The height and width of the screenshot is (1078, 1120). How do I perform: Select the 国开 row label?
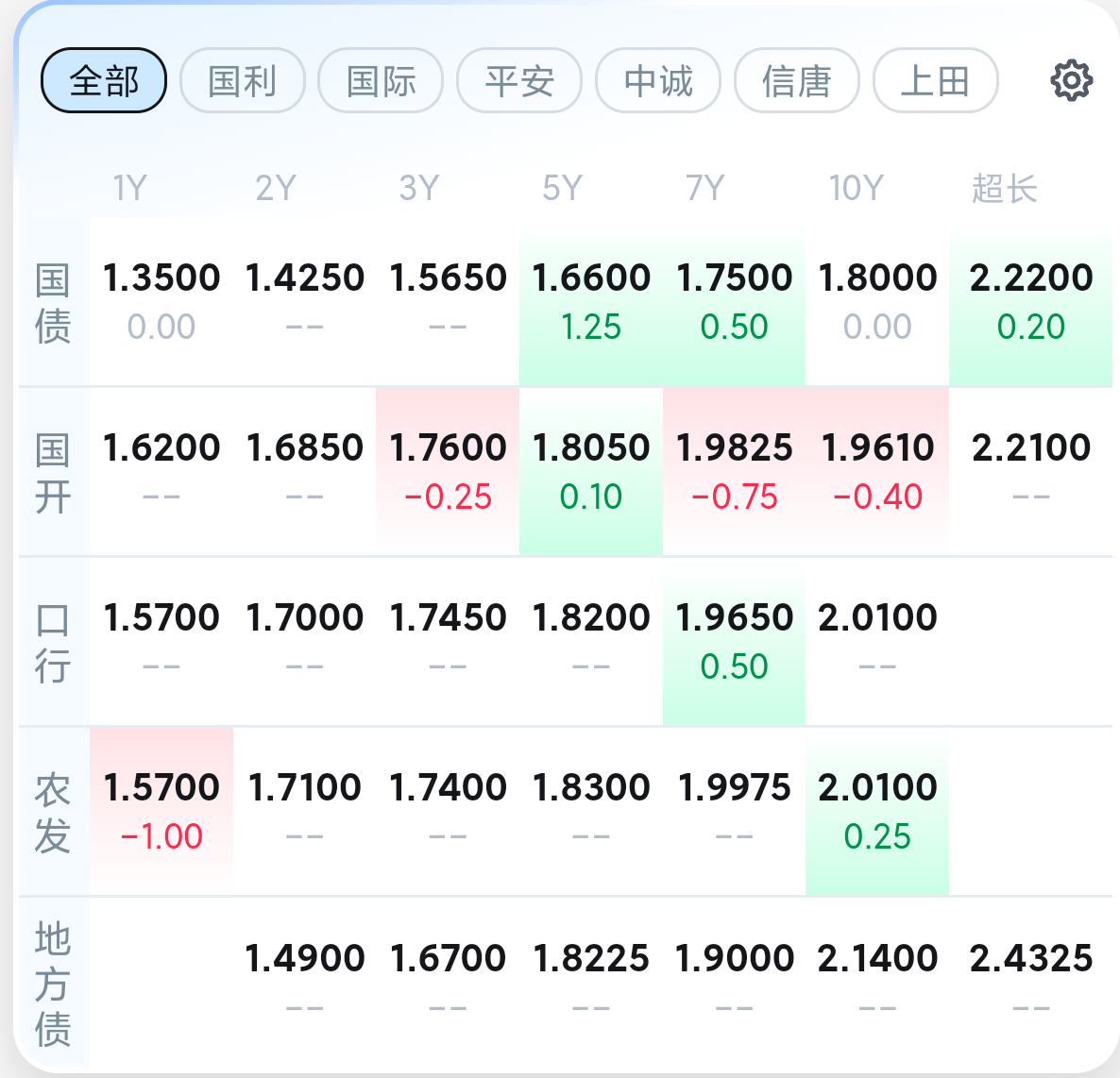(x=53, y=472)
